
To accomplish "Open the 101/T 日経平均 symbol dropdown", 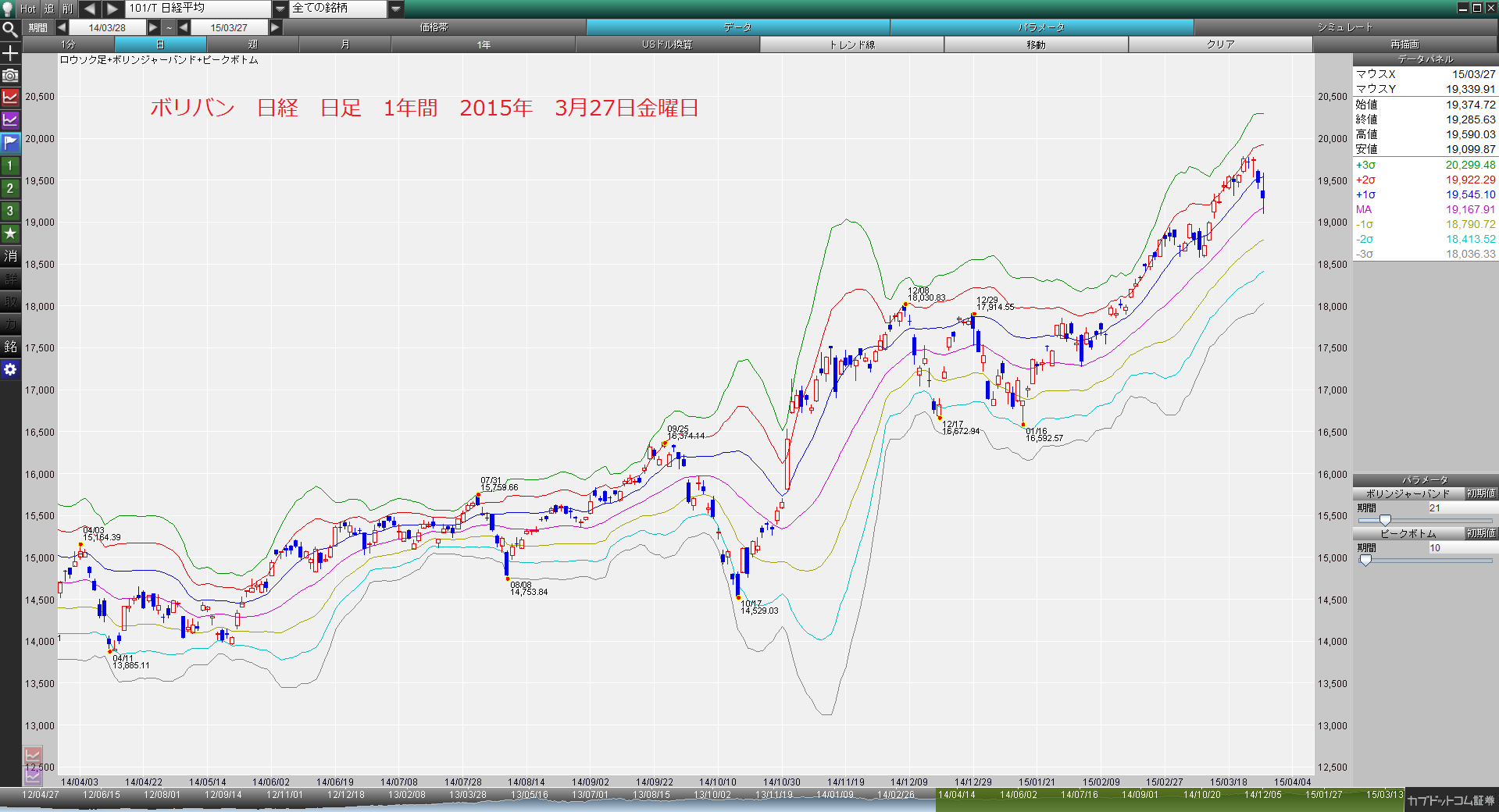I will pos(280,9).
